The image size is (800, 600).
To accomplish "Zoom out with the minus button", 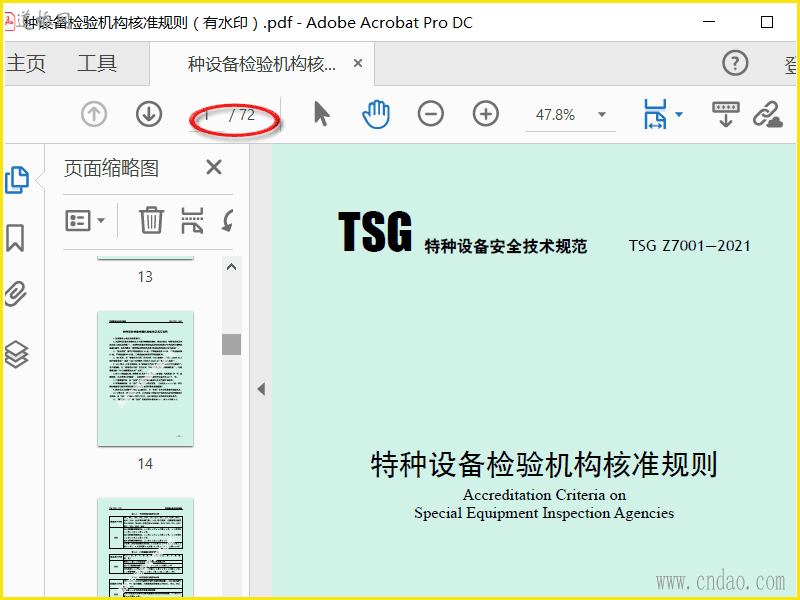I will point(431,114).
